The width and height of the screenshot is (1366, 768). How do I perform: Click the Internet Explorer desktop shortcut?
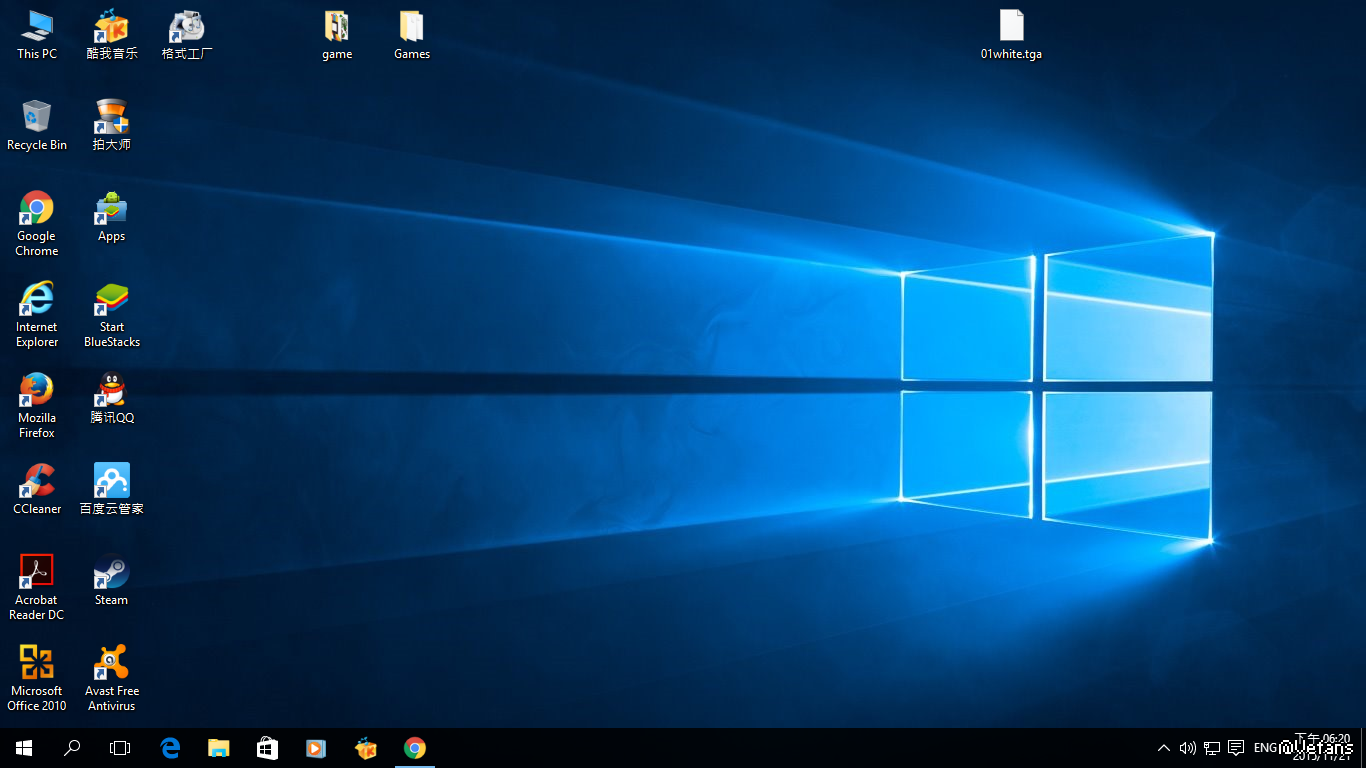[37, 300]
